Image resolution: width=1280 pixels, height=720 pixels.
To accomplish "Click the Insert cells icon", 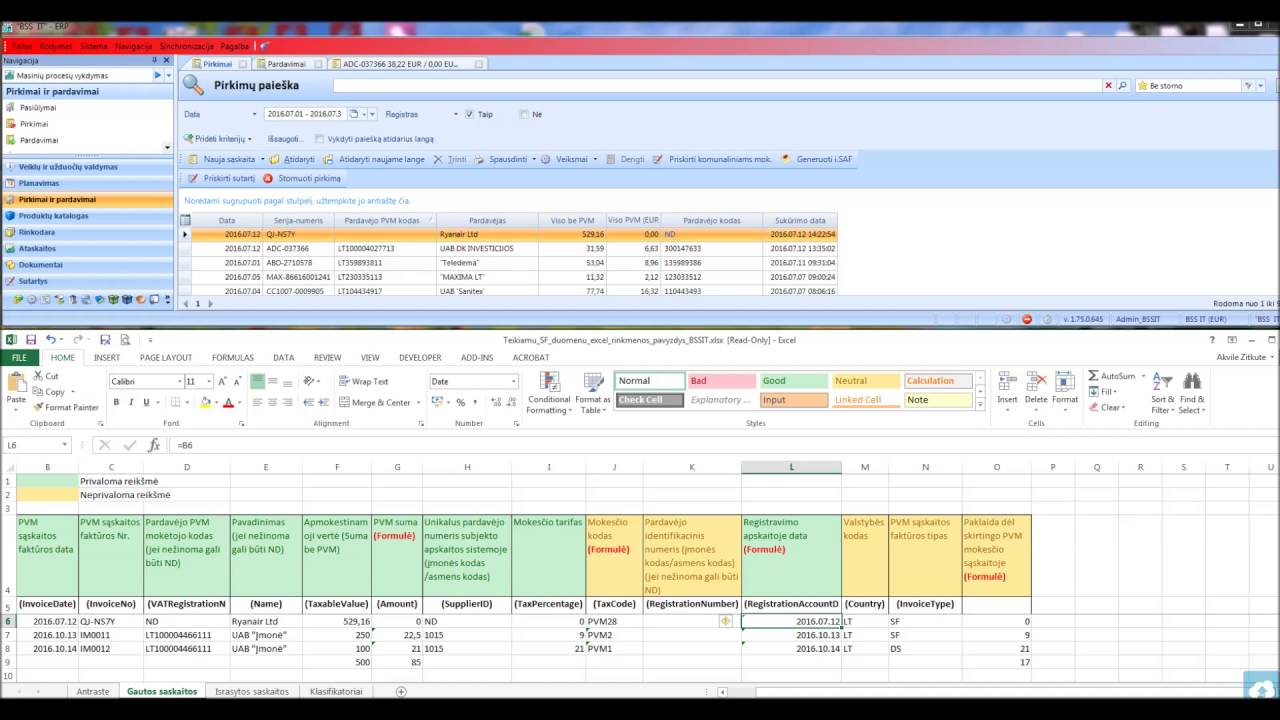I will [x=1007, y=382].
